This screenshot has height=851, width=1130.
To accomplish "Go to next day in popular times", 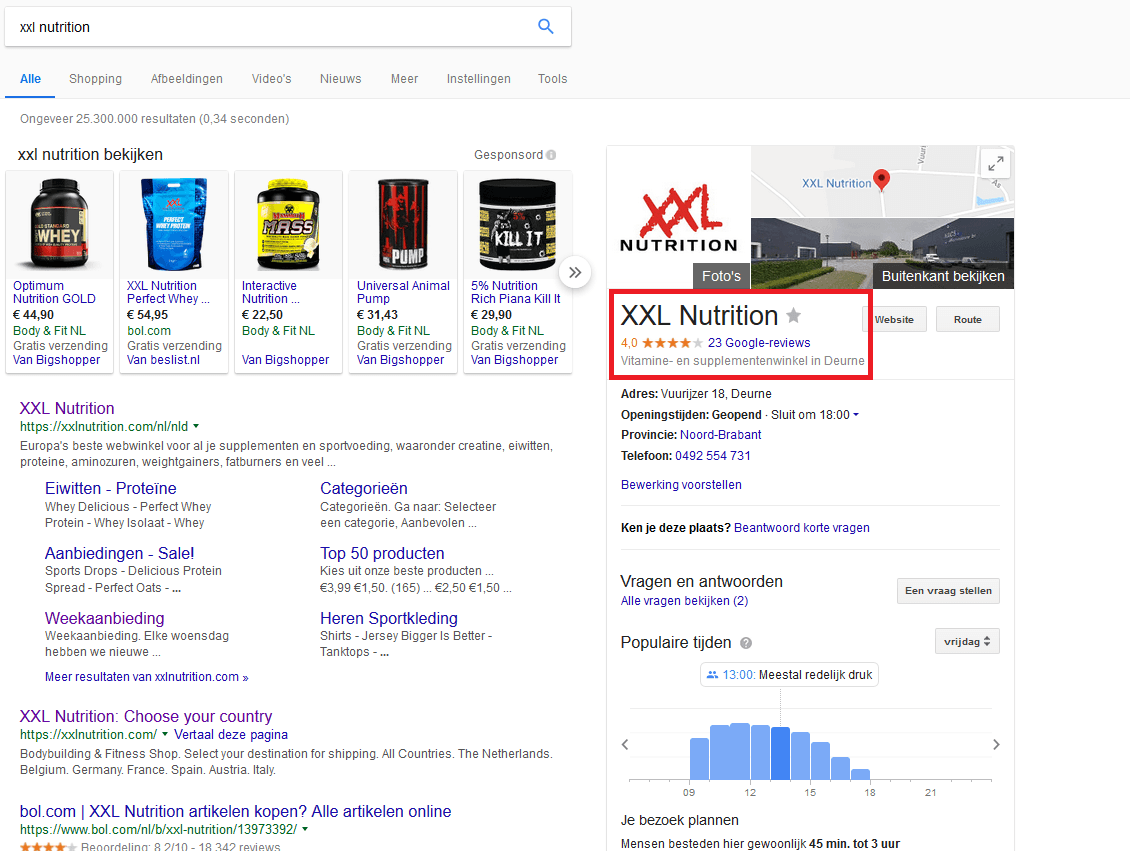I will click(x=996, y=744).
